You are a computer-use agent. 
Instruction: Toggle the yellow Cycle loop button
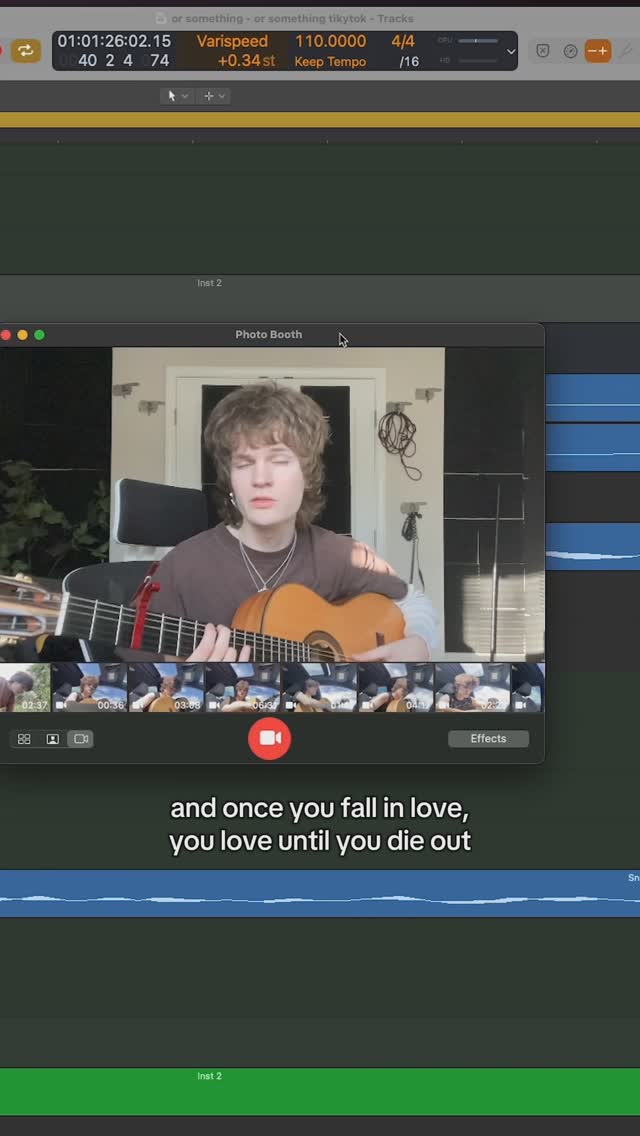(x=26, y=50)
